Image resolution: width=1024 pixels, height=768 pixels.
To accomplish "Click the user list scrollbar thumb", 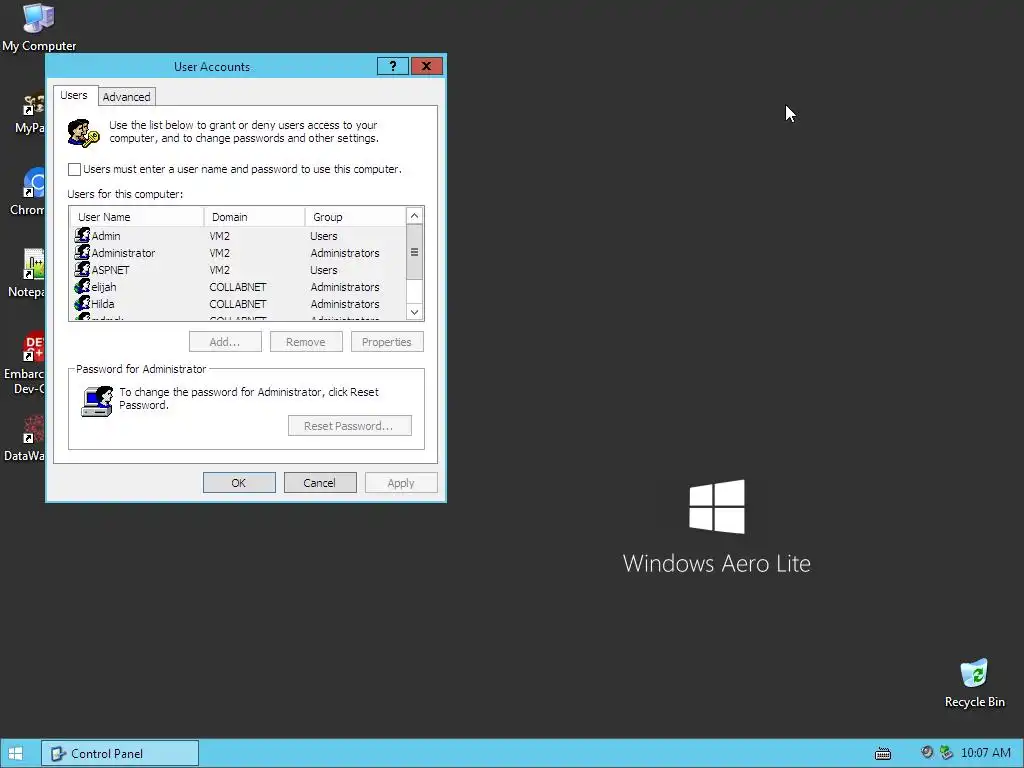I will (x=414, y=252).
